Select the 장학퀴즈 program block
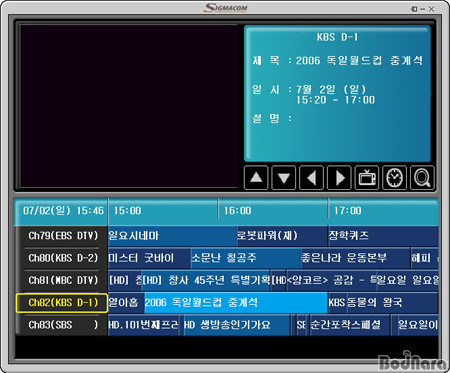 coord(383,236)
